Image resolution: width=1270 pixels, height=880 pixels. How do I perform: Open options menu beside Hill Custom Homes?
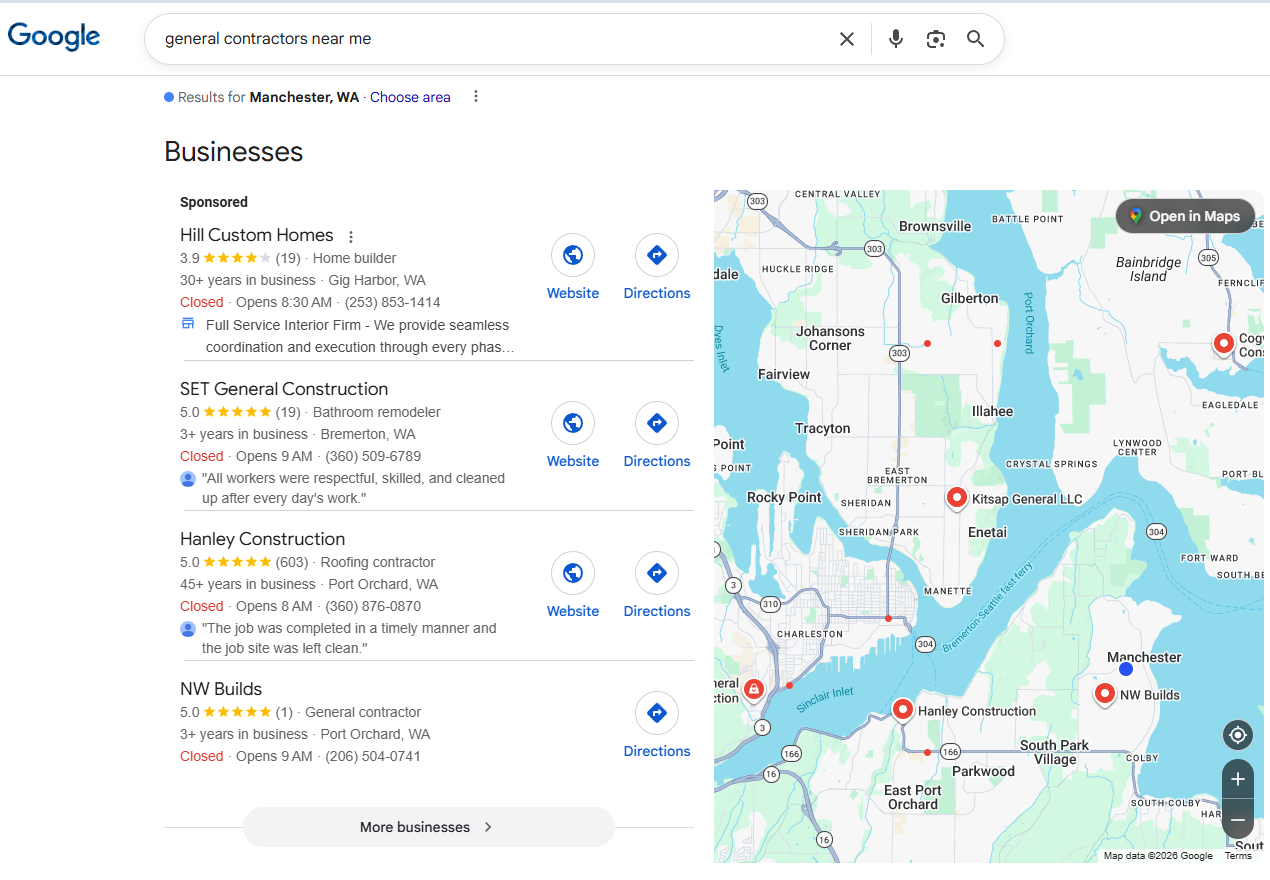pyautogui.click(x=351, y=237)
